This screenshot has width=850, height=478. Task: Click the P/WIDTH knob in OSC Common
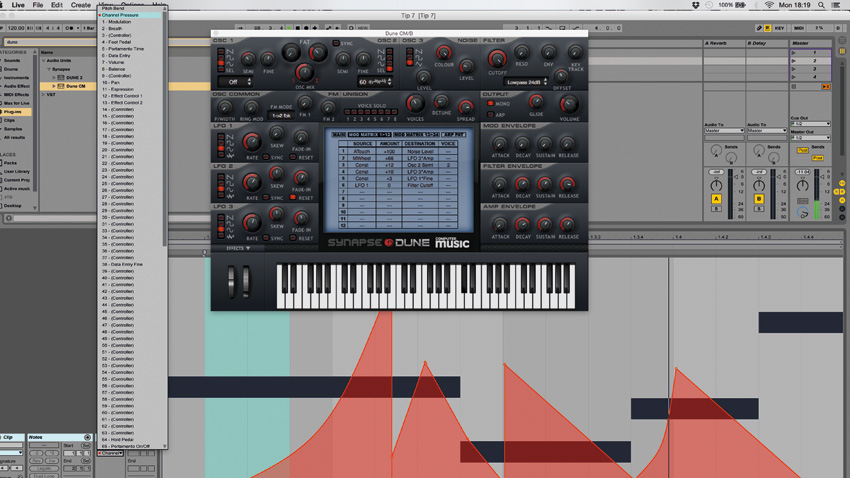(224, 107)
